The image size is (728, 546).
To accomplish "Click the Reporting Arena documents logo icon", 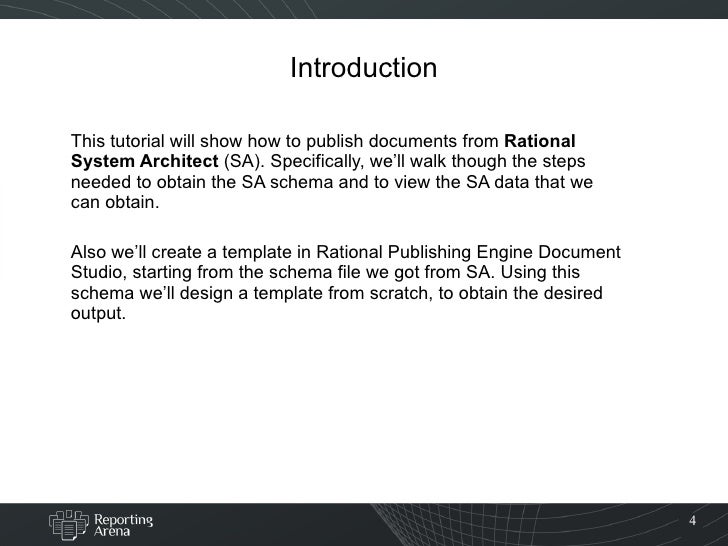I will pos(69,525).
